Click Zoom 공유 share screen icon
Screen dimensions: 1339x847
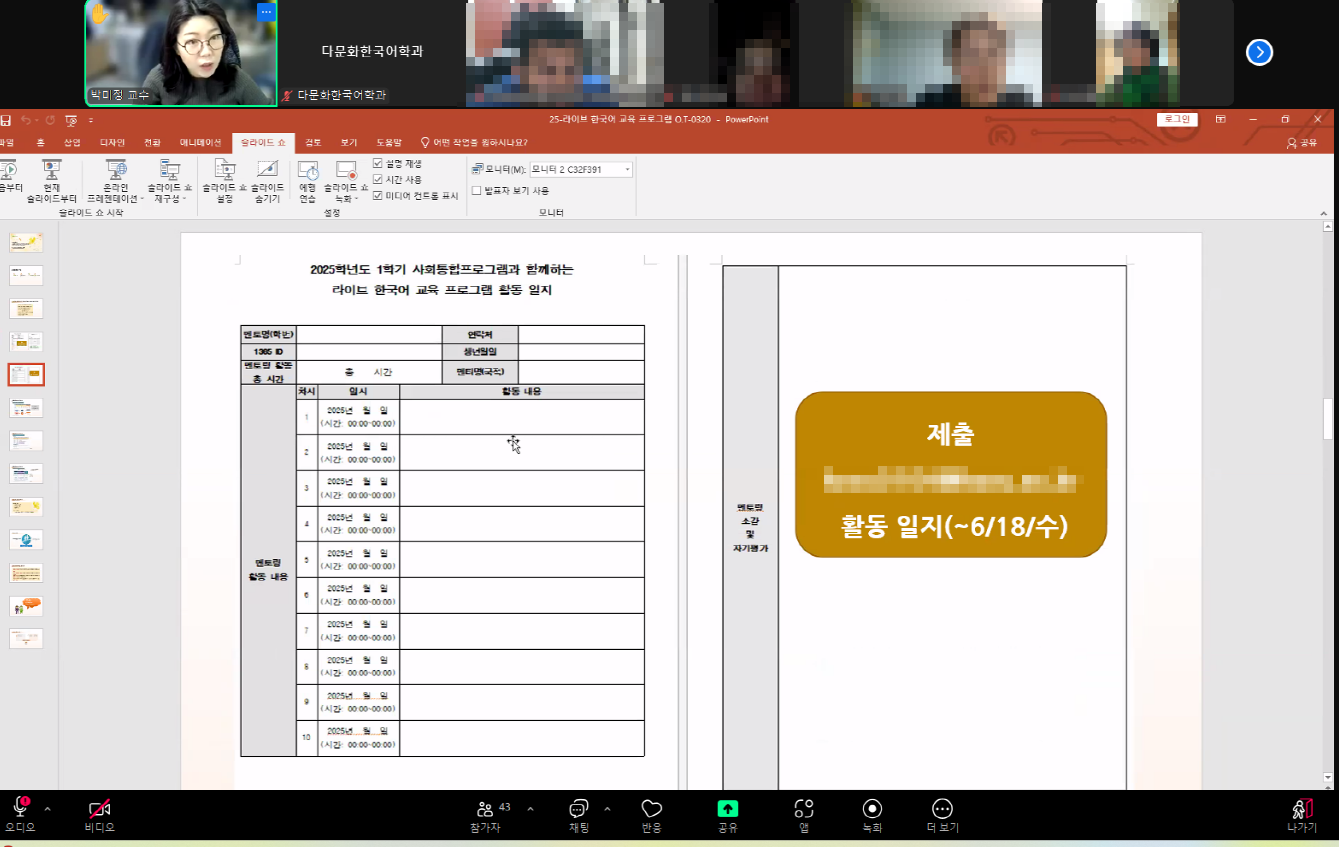[727, 815]
